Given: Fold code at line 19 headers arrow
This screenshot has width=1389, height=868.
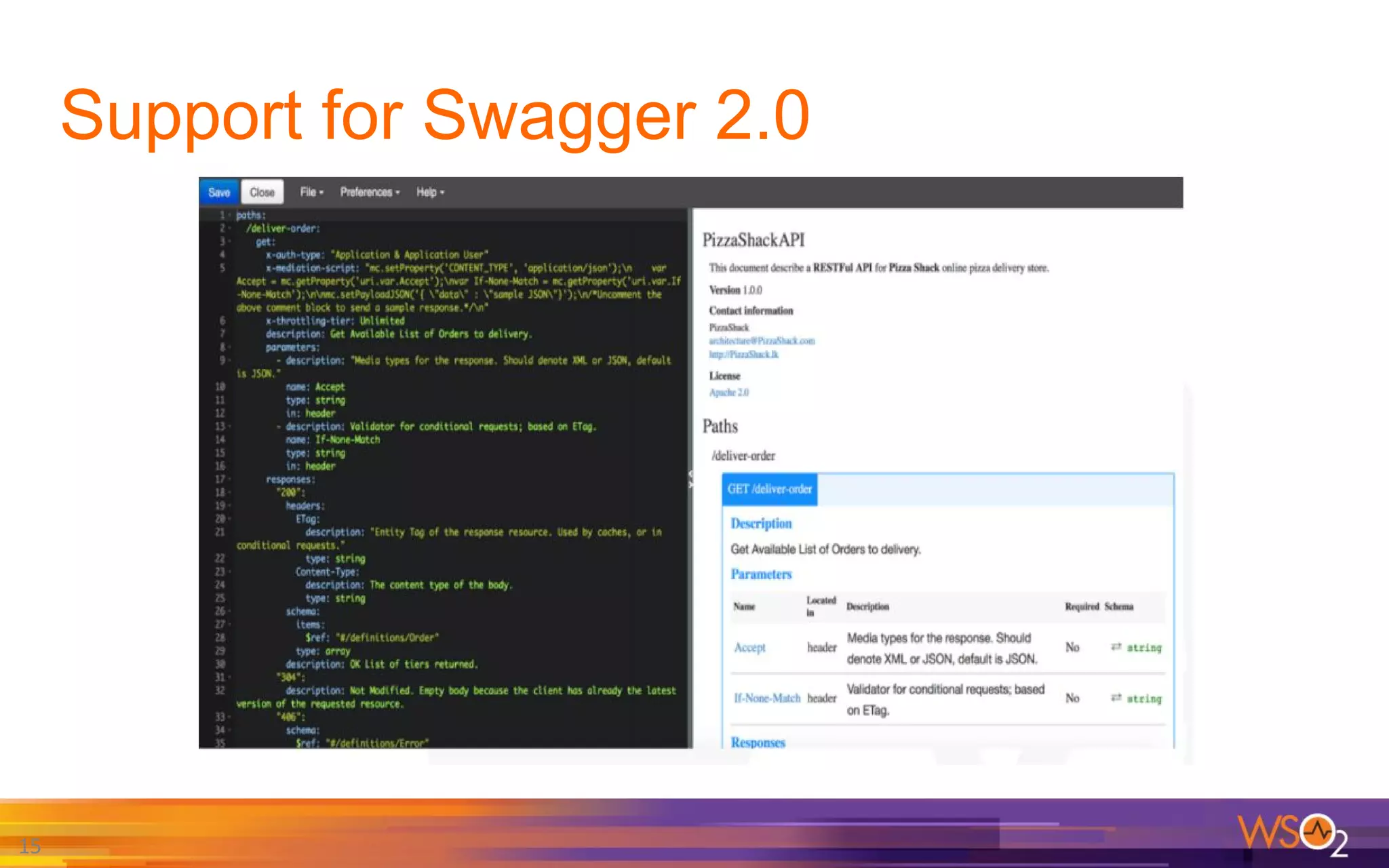Looking at the screenshot, I should 231,506.
